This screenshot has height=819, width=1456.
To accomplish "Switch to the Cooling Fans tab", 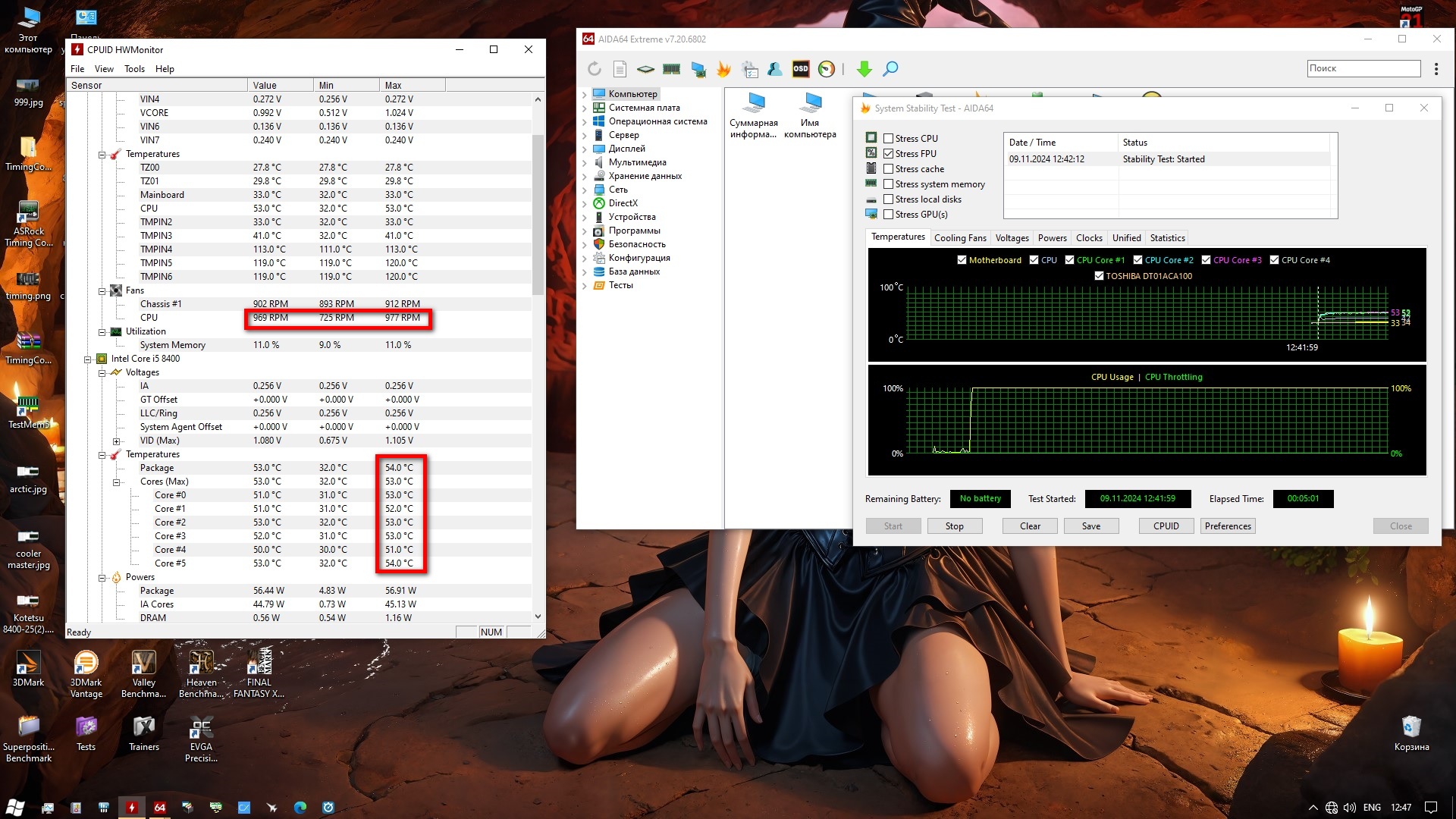I will (959, 238).
